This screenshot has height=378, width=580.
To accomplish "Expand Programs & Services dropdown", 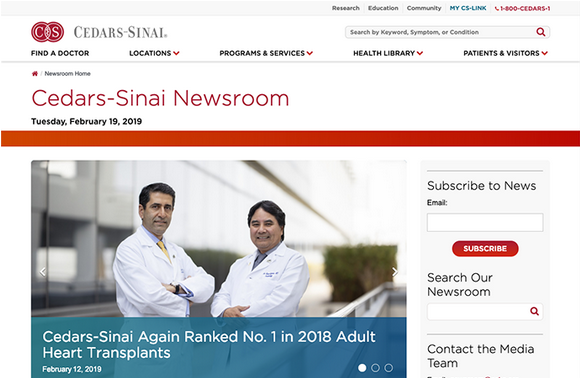I will pos(266,53).
